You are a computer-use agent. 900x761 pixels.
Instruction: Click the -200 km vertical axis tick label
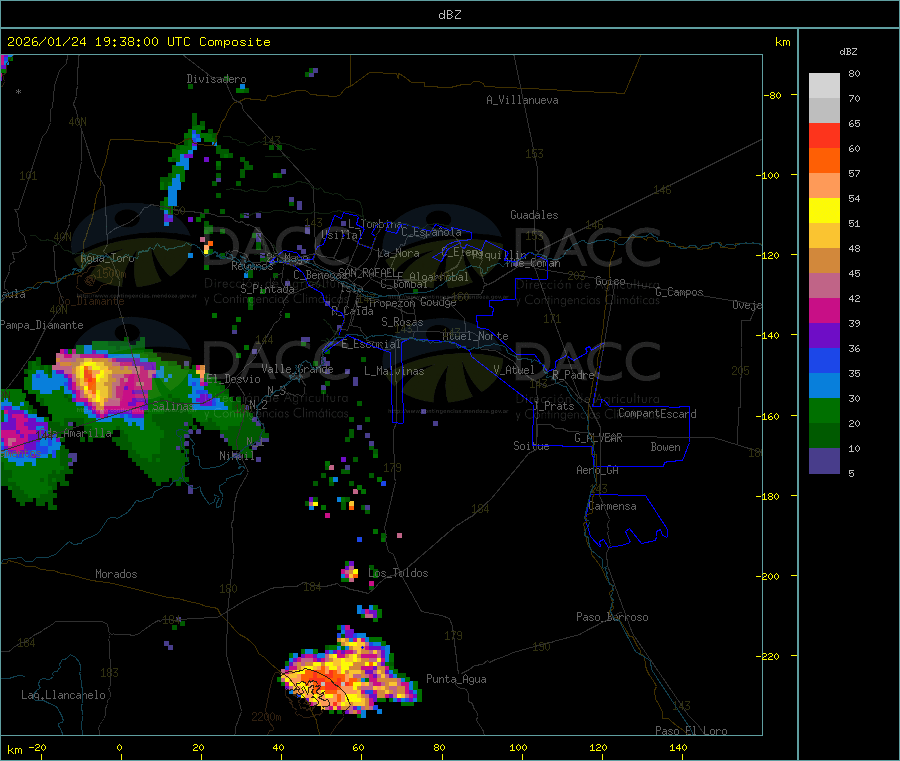click(x=770, y=576)
